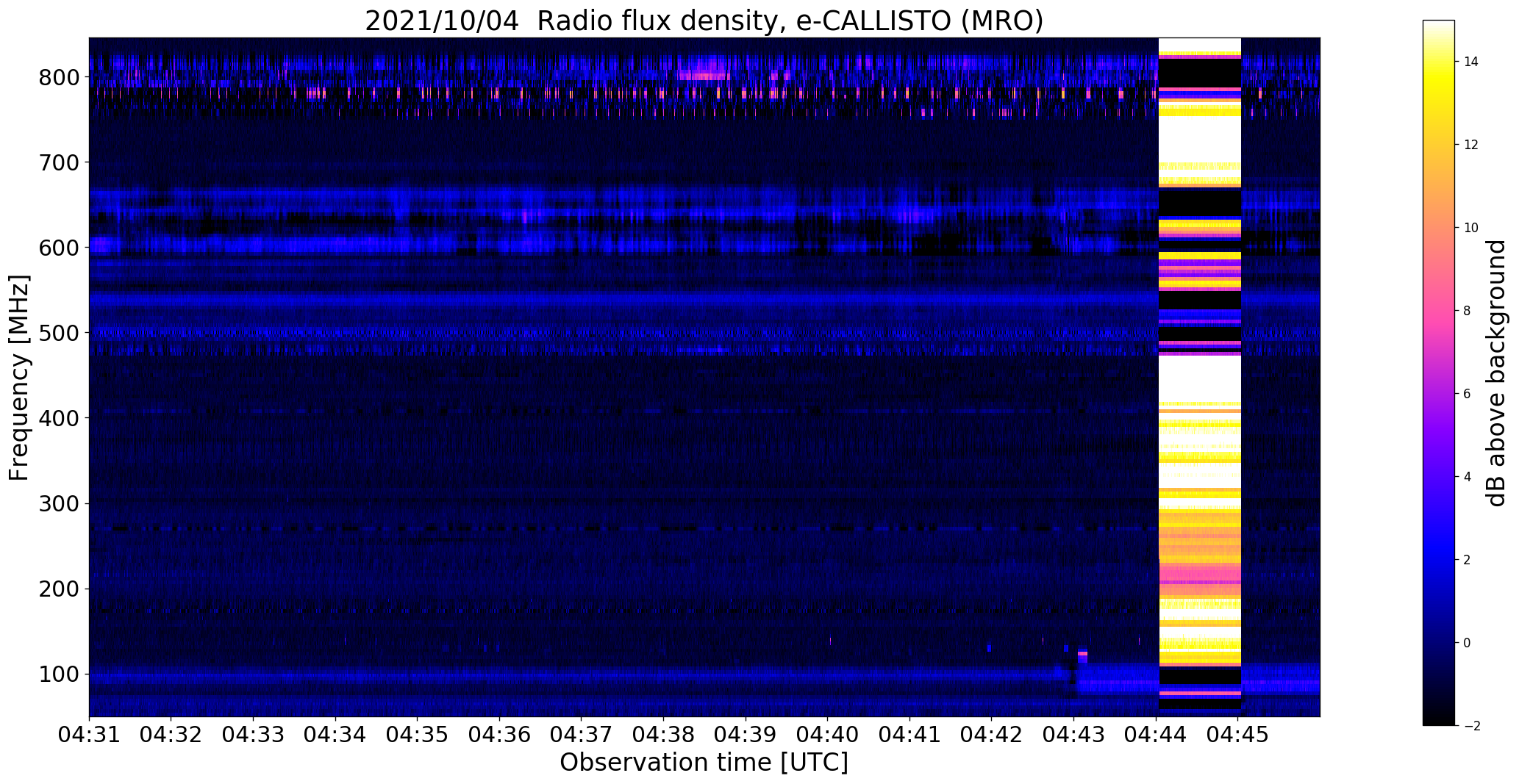Select the 04:33 time tick label
The height and width of the screenshot is (784, 1519).
click(254, 734)
